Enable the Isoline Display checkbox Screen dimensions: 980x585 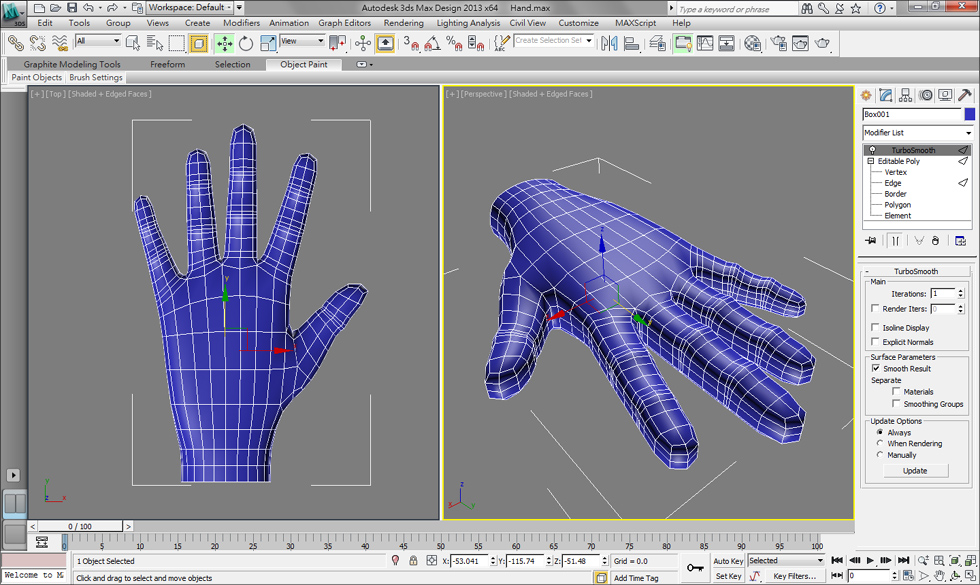click(876, 328)
